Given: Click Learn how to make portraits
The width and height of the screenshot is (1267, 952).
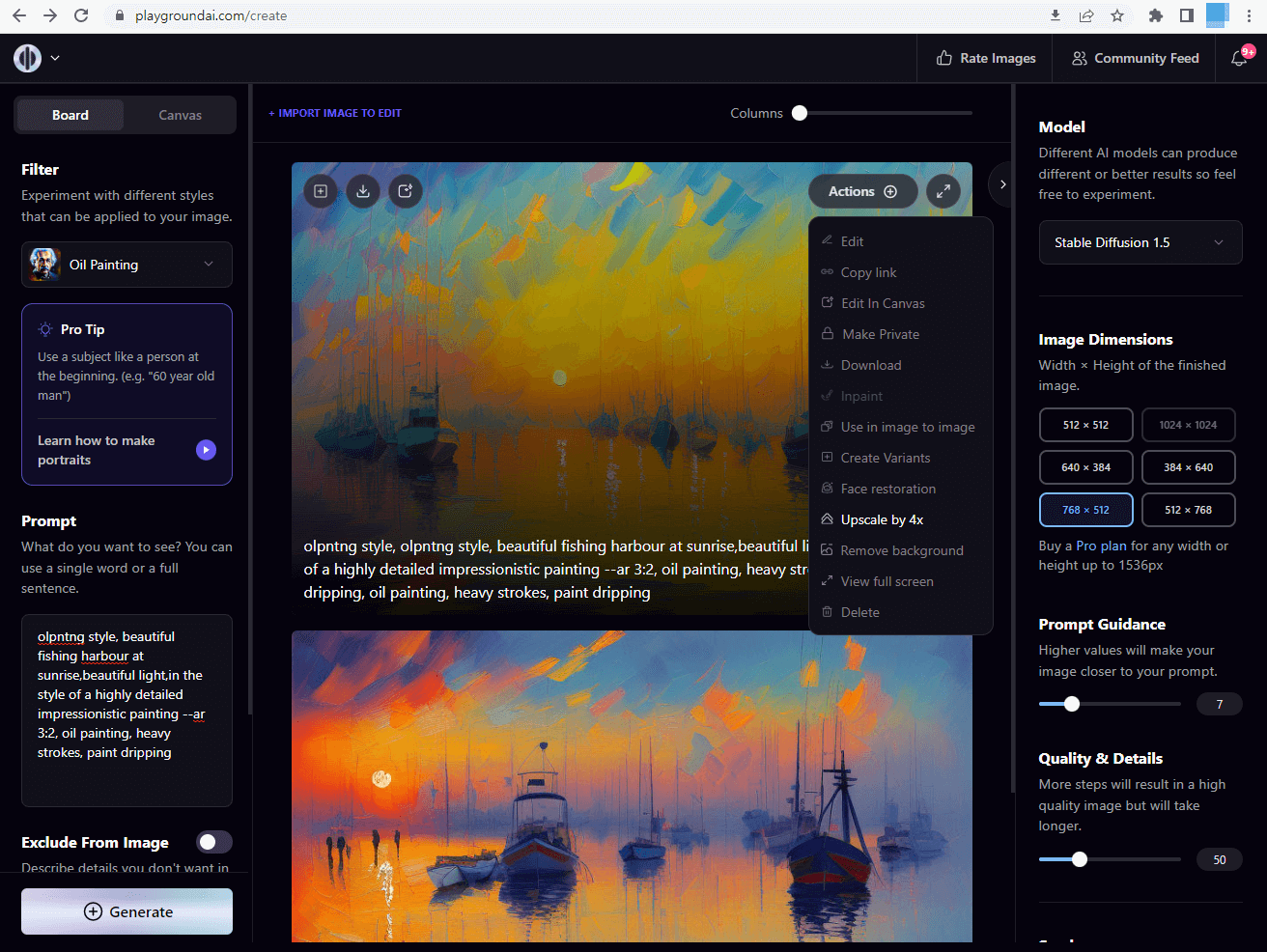Looking at the screenshot, I should tap(97, 450).
